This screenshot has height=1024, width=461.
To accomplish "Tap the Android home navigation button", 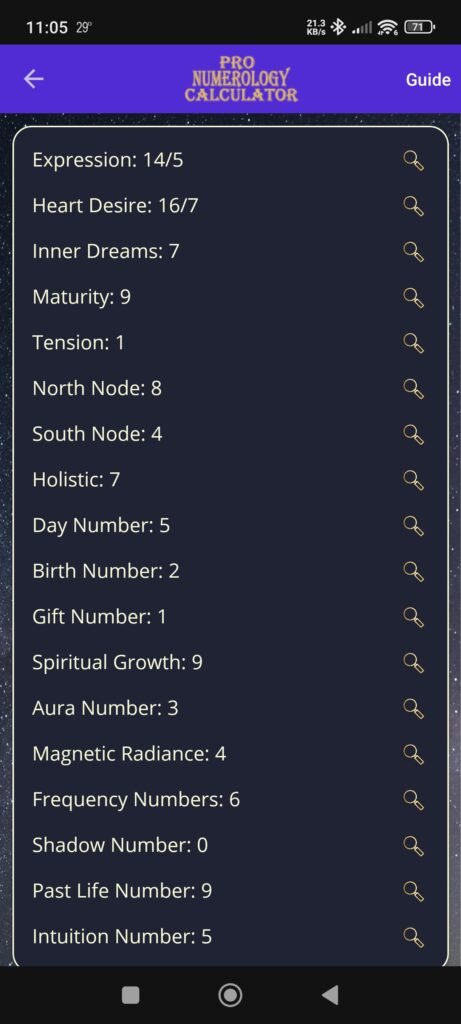I will 230,995.
